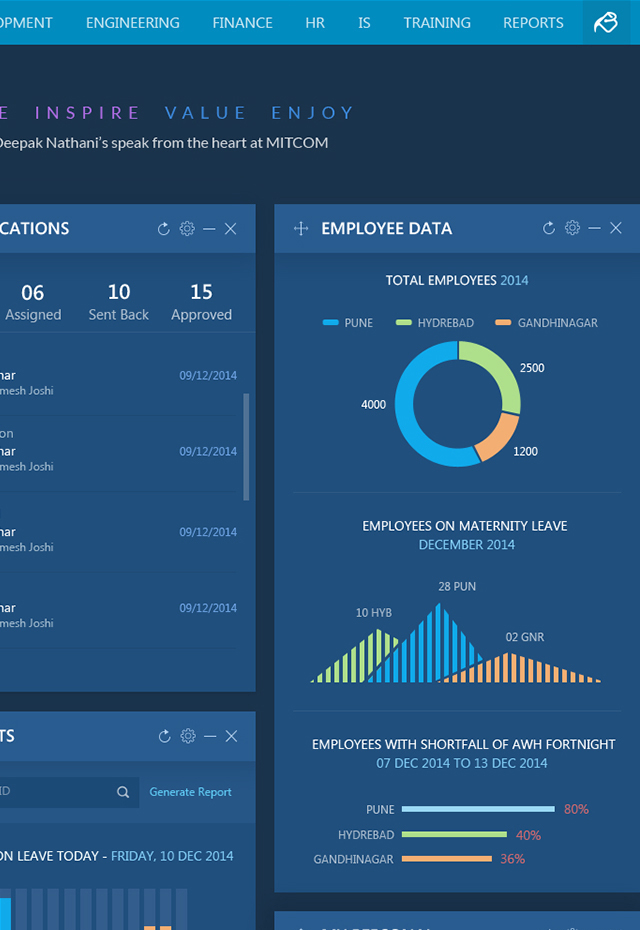Refresh the Employee Data panel
Viewport: 640px width, 930px height.
pyautogui.click(x=549, y=228)
